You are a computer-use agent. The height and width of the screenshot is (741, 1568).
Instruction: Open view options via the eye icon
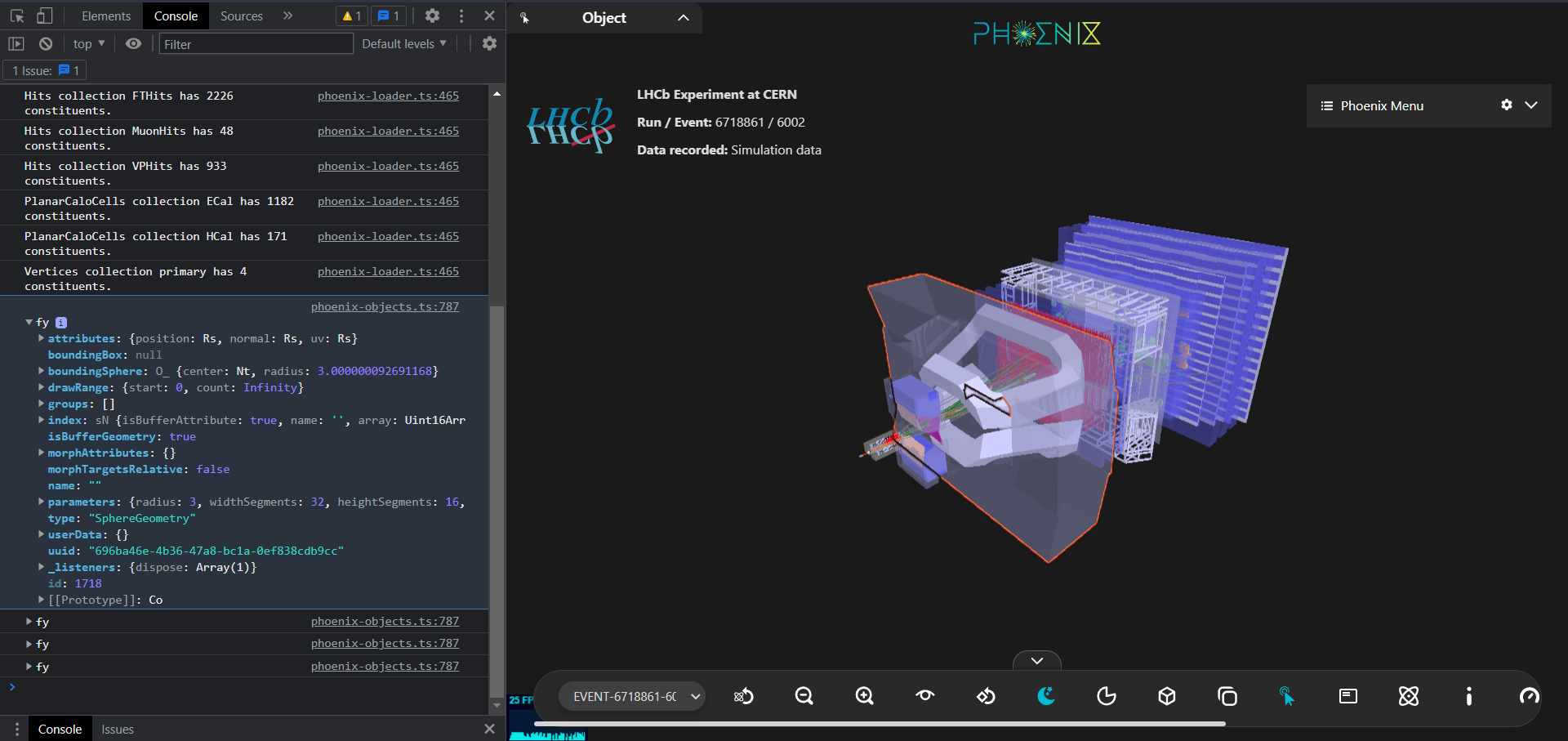pos(924,696)
